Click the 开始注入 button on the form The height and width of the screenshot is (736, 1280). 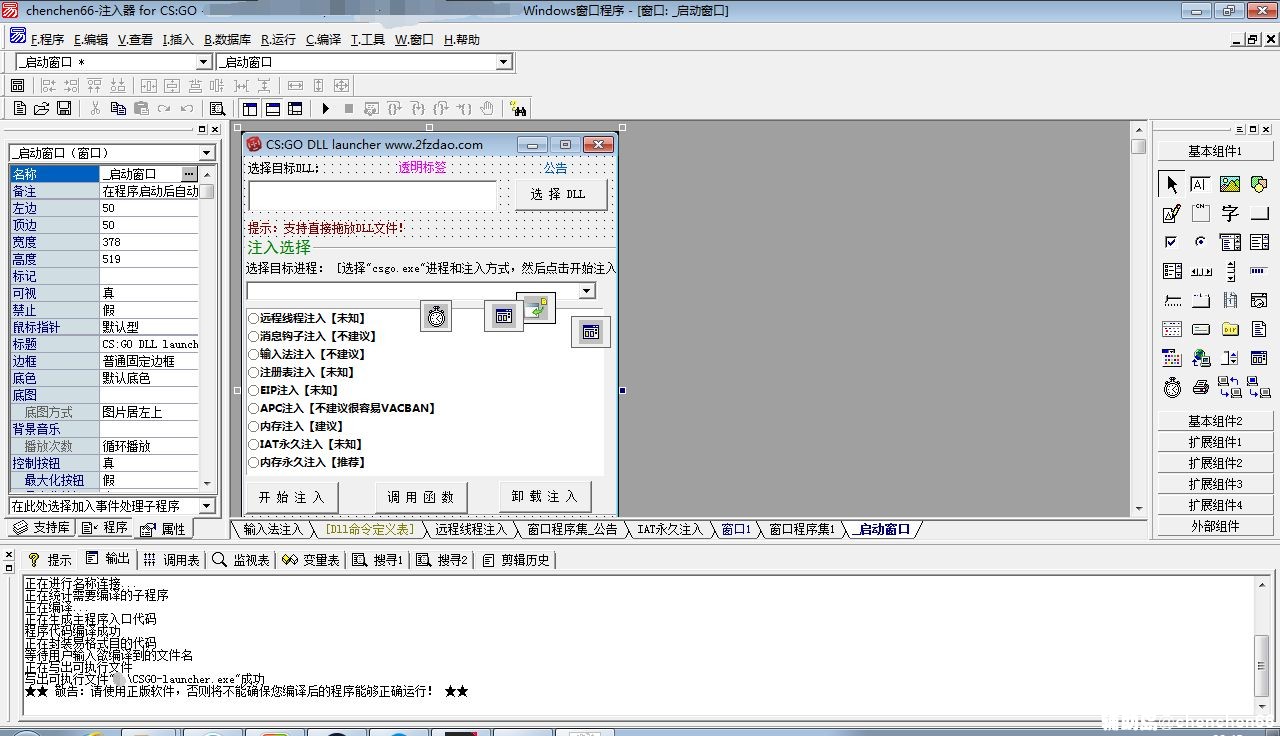tap(292, 497)
